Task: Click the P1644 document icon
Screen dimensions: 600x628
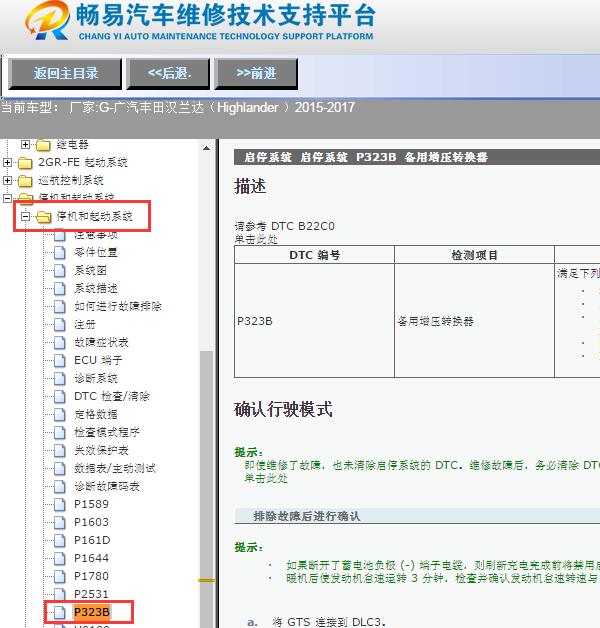Action: coord(60,559)
